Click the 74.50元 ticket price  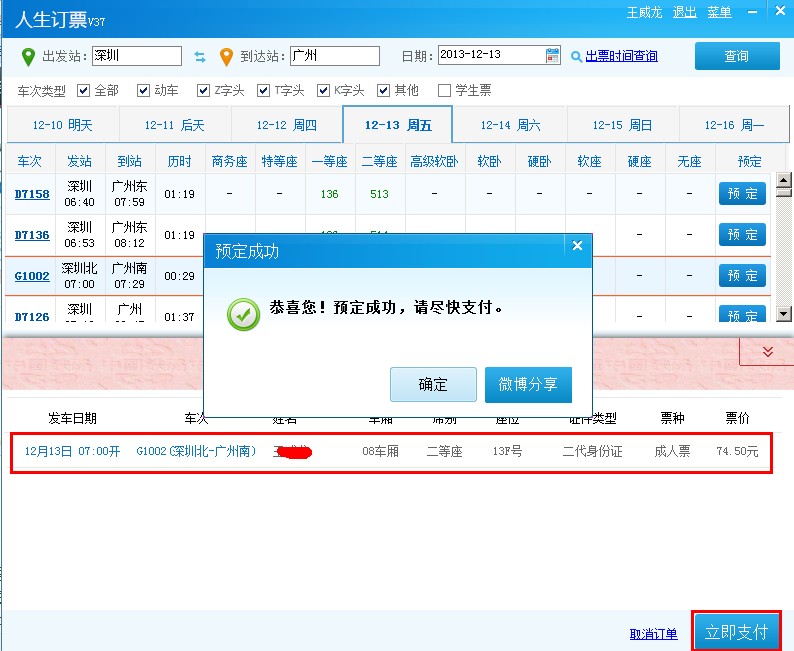tap(737, 451)
